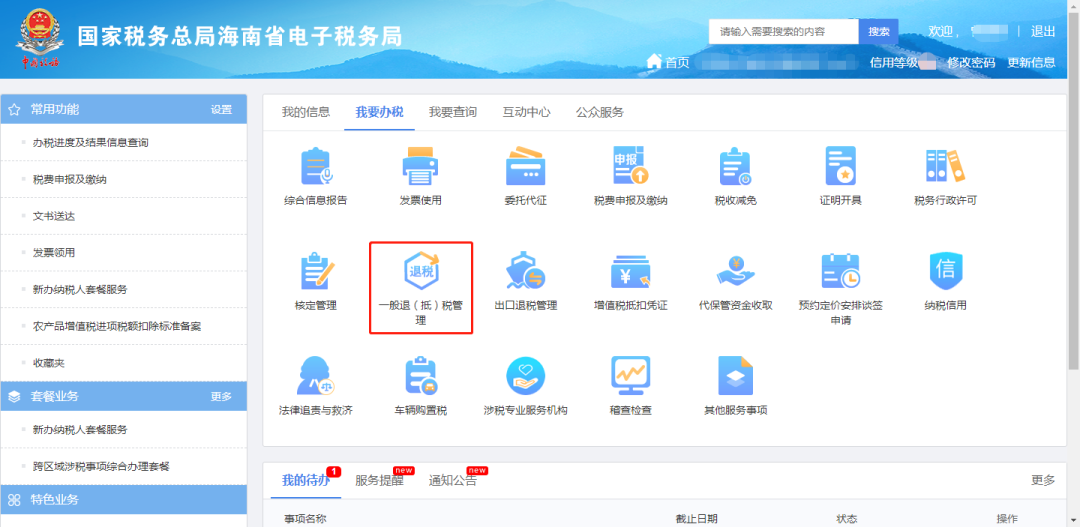Click 退出 to log out
The width and height of the screenshot is (1080, 527).
[x=1043, y=32]
